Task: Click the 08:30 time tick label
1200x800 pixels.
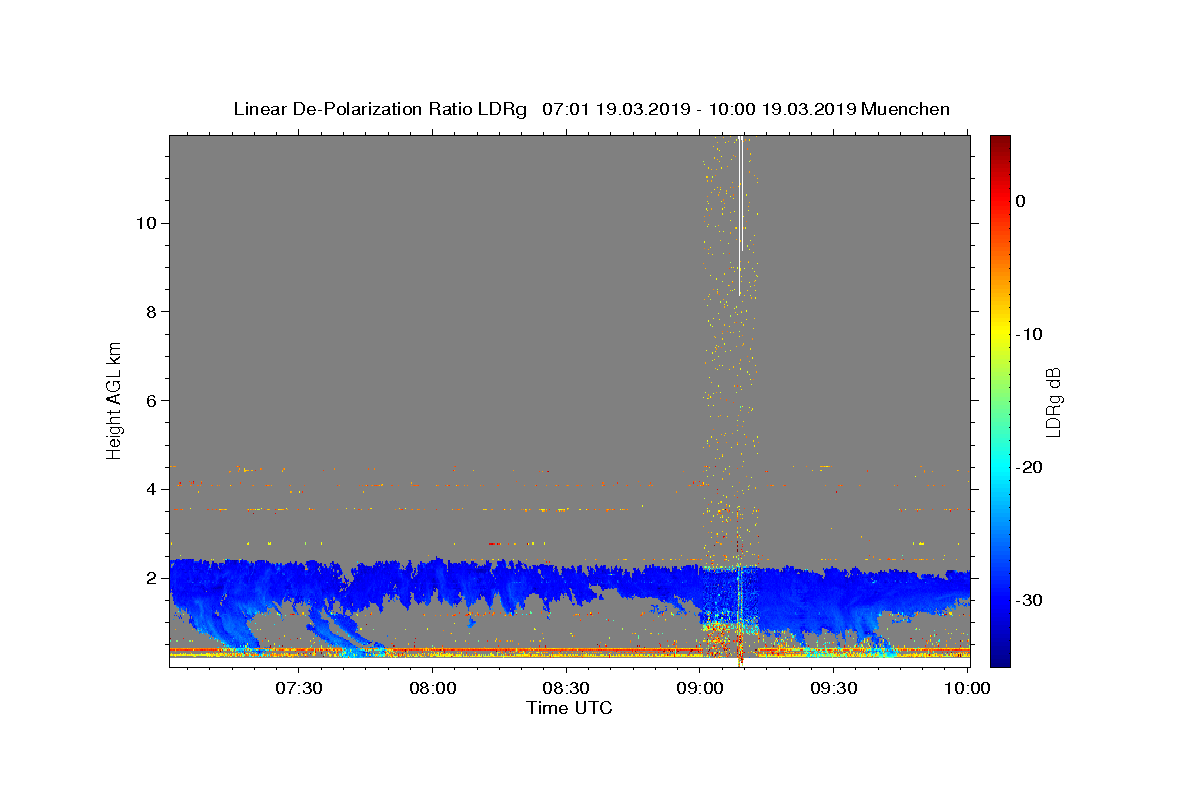Action: tap(566, 688)
